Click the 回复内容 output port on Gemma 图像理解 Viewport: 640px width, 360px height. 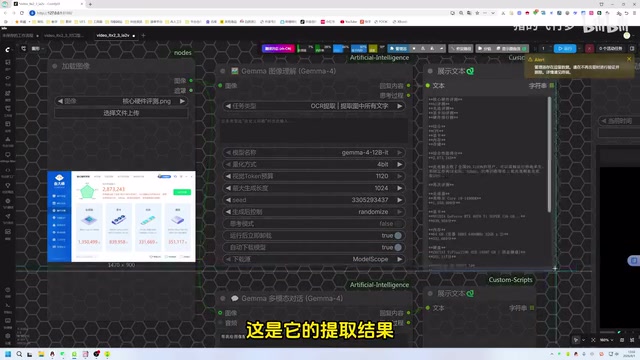[409, 86]
